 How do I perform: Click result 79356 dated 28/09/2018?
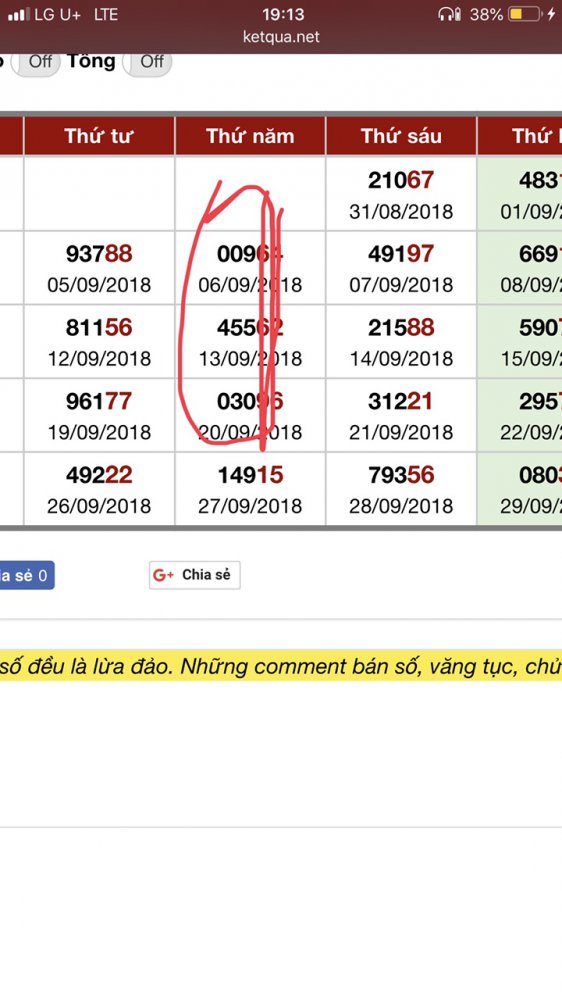click(x=401, y=489)
